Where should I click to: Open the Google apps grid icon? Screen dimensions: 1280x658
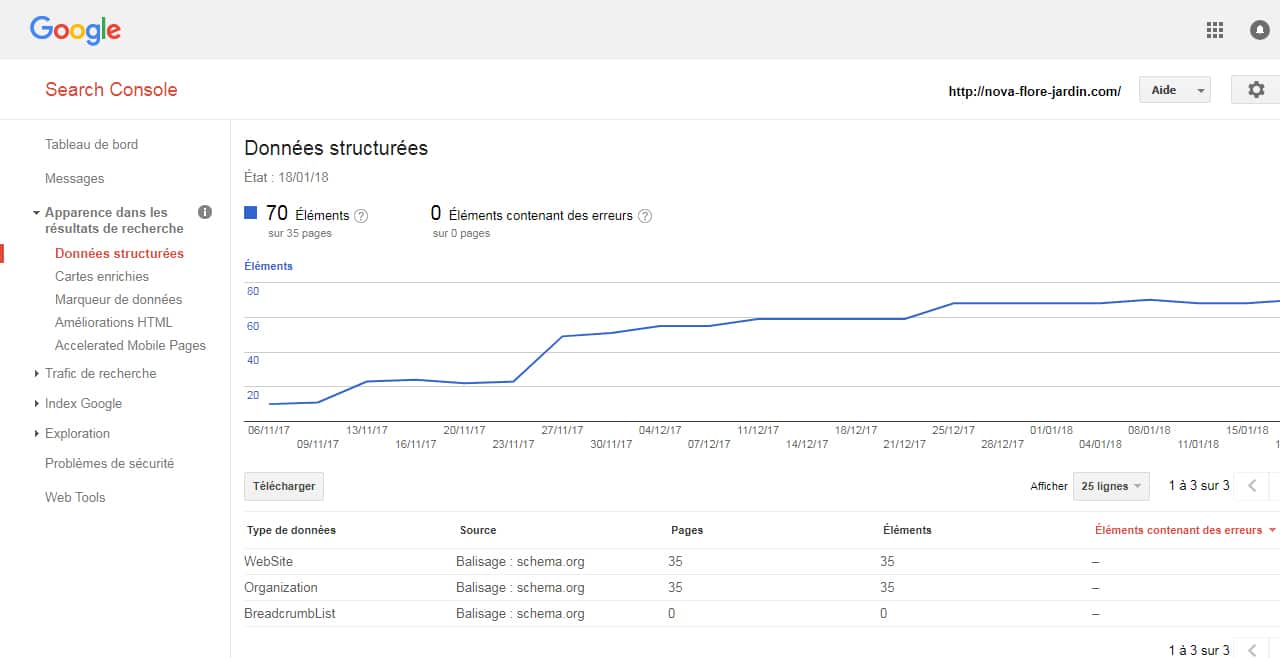pyautogui.click(x=1215, y=30)
